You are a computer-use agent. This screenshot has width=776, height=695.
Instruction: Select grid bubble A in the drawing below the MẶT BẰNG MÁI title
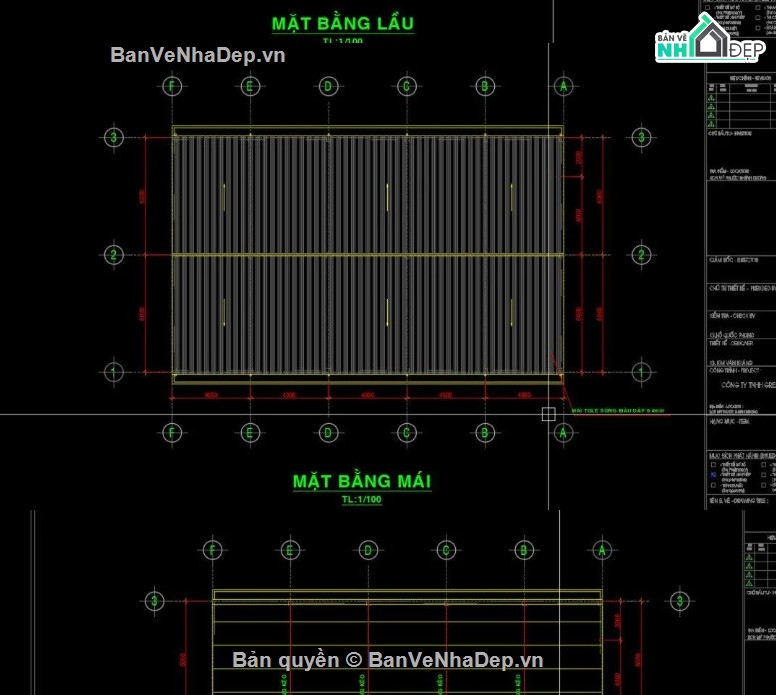click(602, 550)
